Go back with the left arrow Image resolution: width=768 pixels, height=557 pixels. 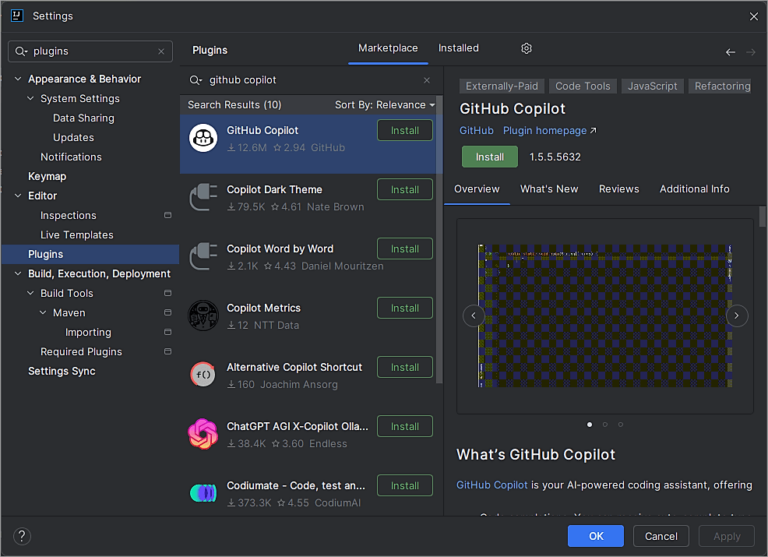(730, 52)
